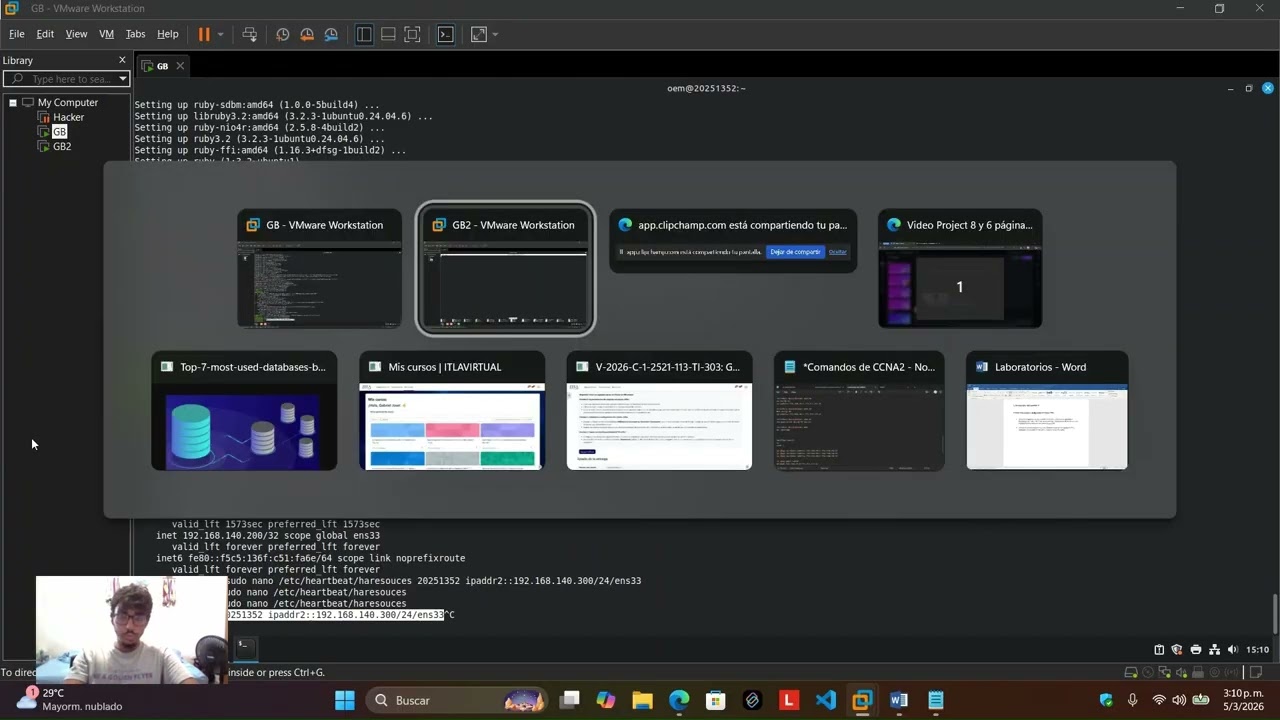Open the VM menu

pyautogui.click(x=106, y=34)
